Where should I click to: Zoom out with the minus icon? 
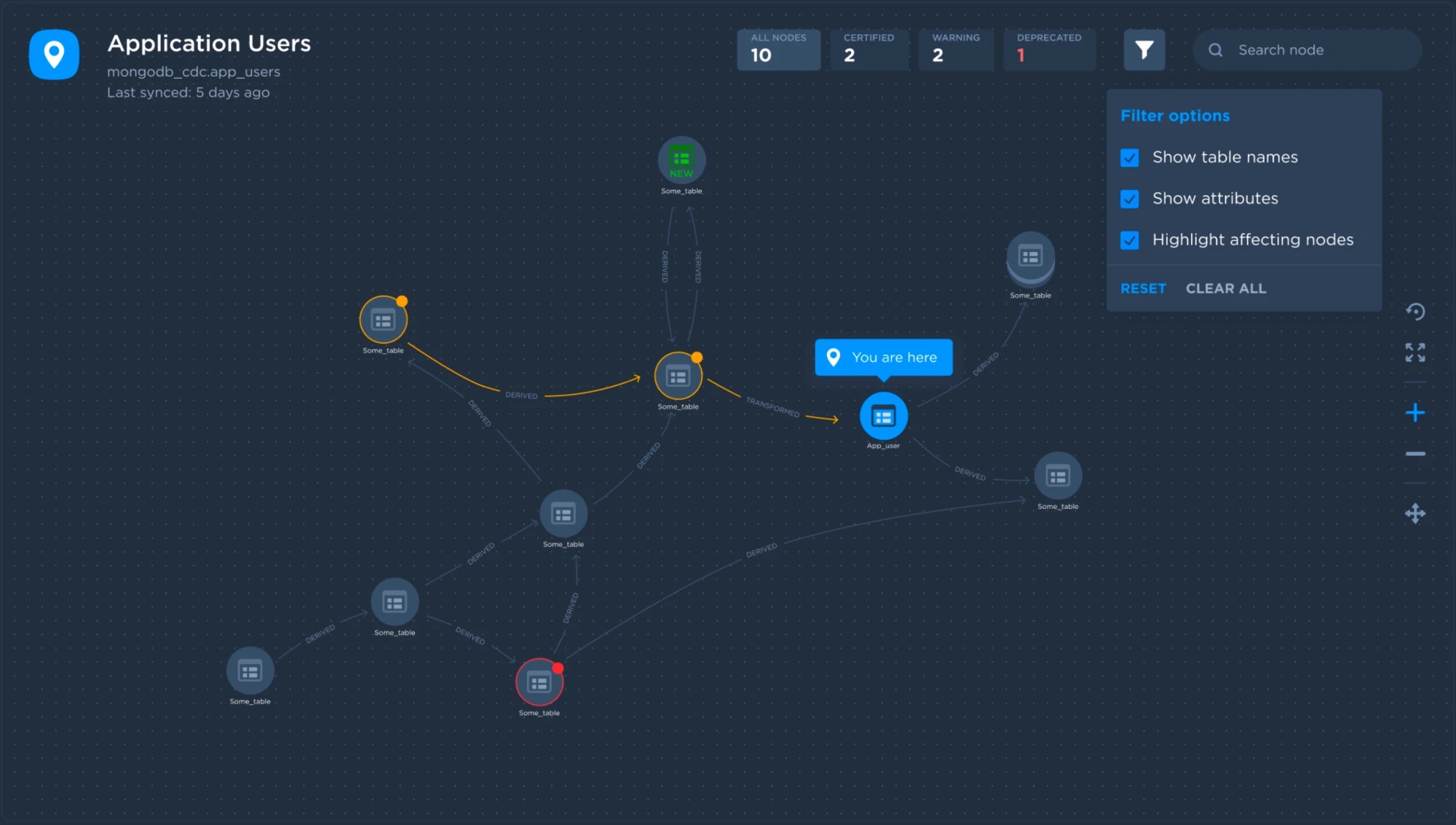coord(1415,454)
